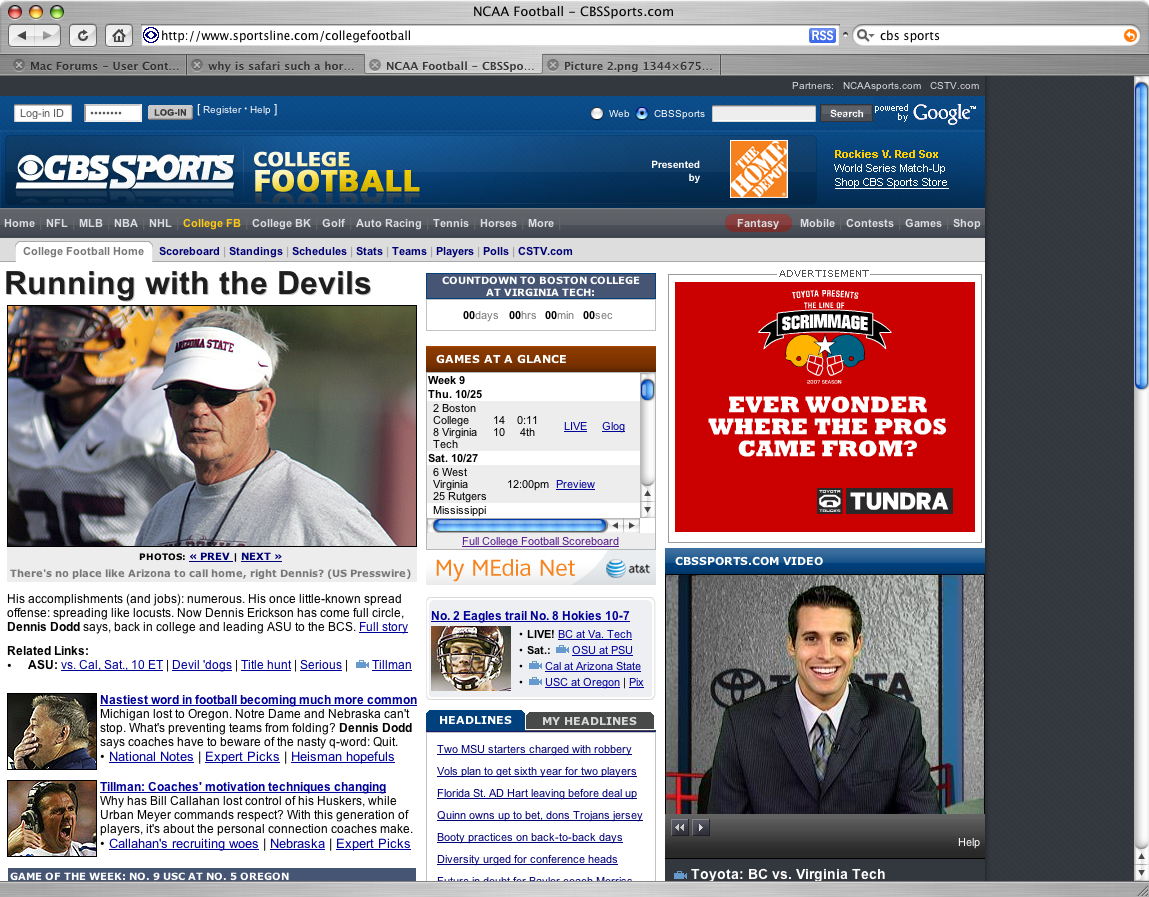
Task: Click scoreboard horizontal scroll right arrow
Action: [631, 525]
